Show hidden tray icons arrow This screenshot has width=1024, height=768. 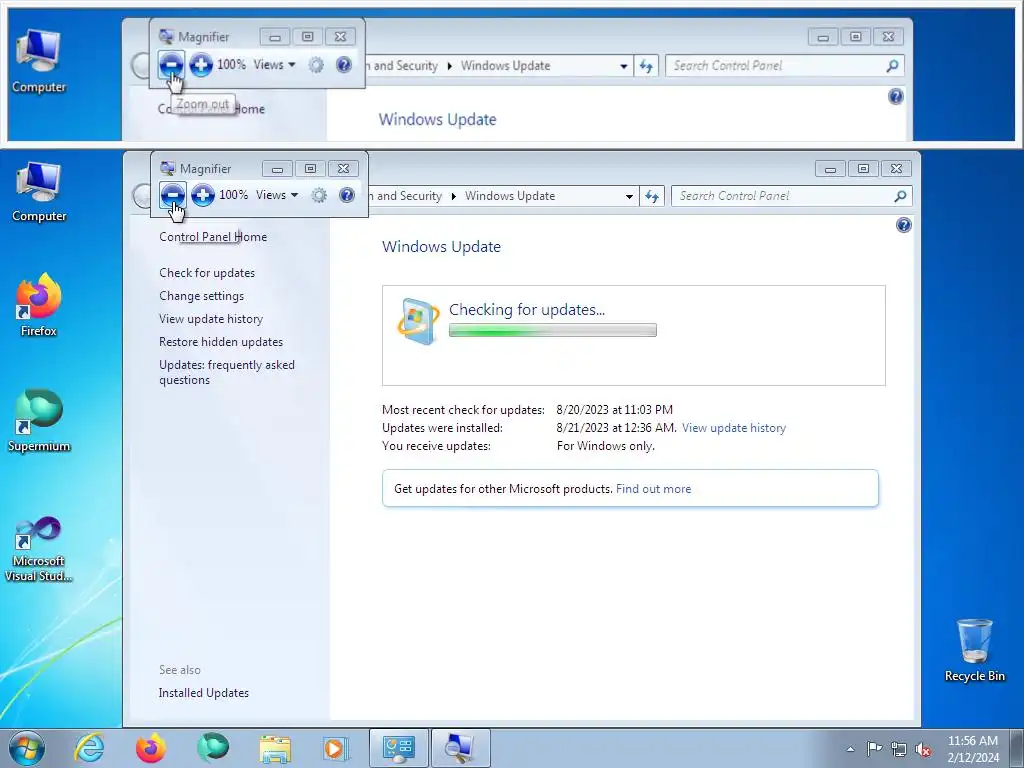tap(850, 749)
